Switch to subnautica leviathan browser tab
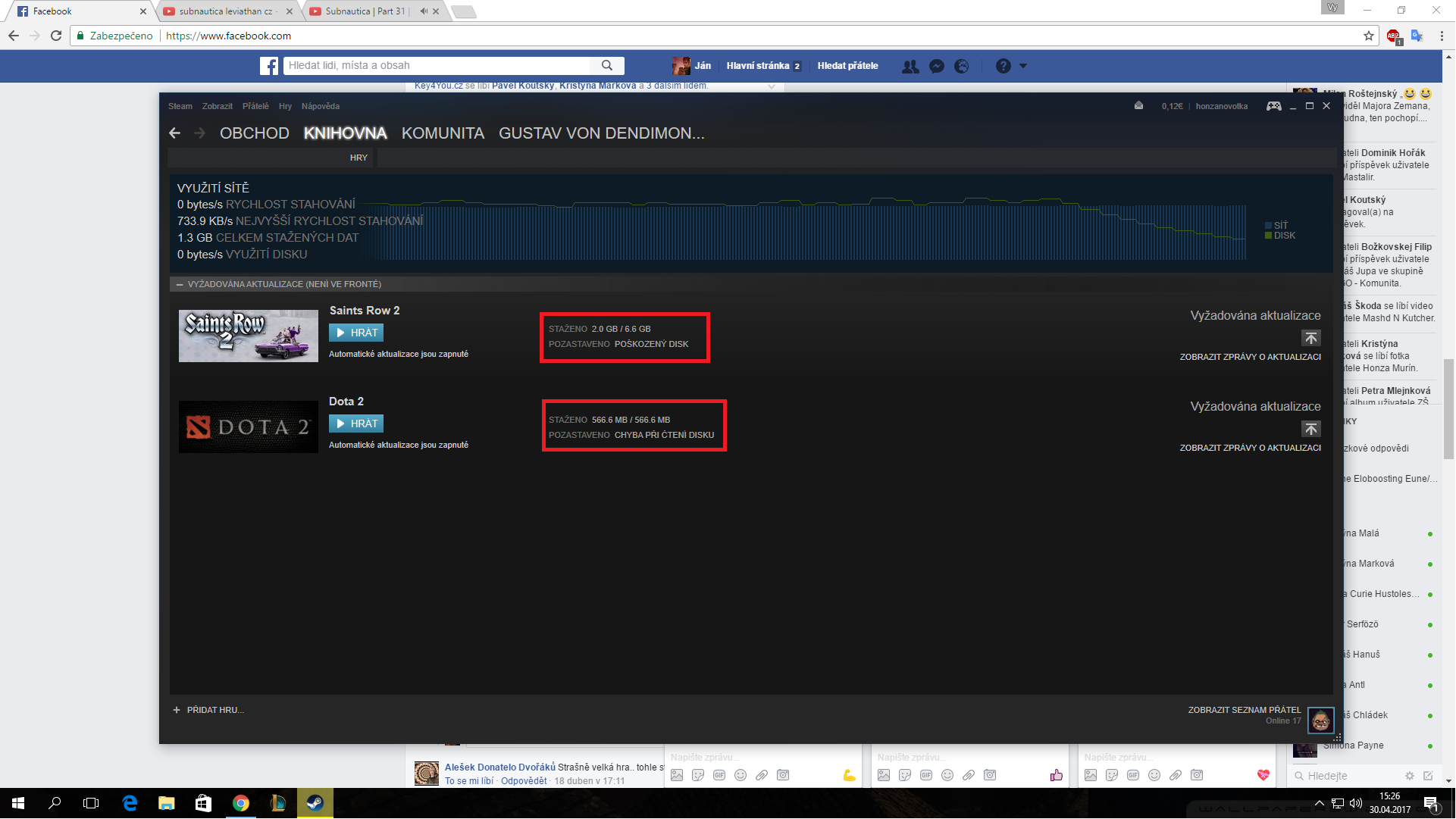 [x=228, y=11]
